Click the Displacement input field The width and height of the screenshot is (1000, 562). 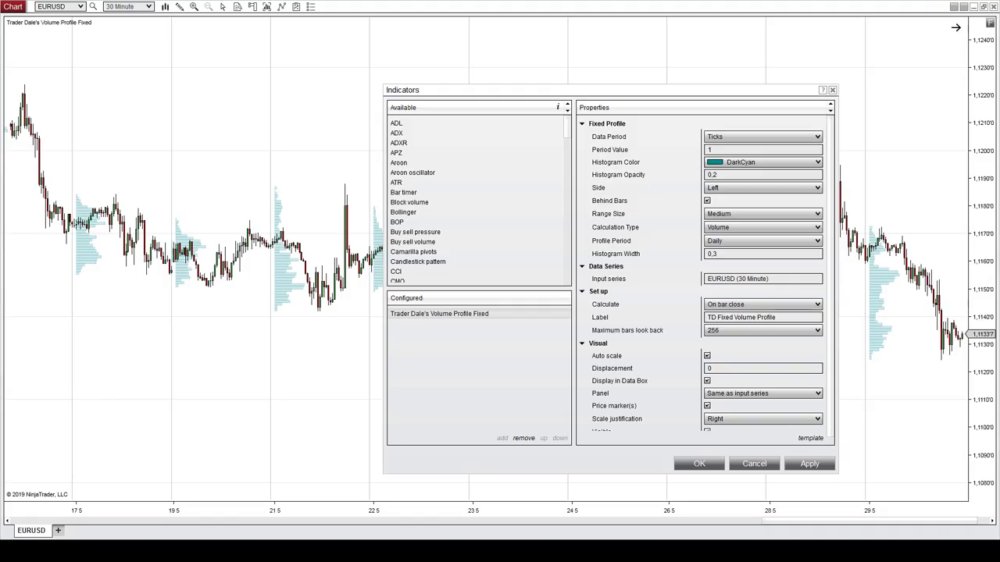[x=763, y=368]
